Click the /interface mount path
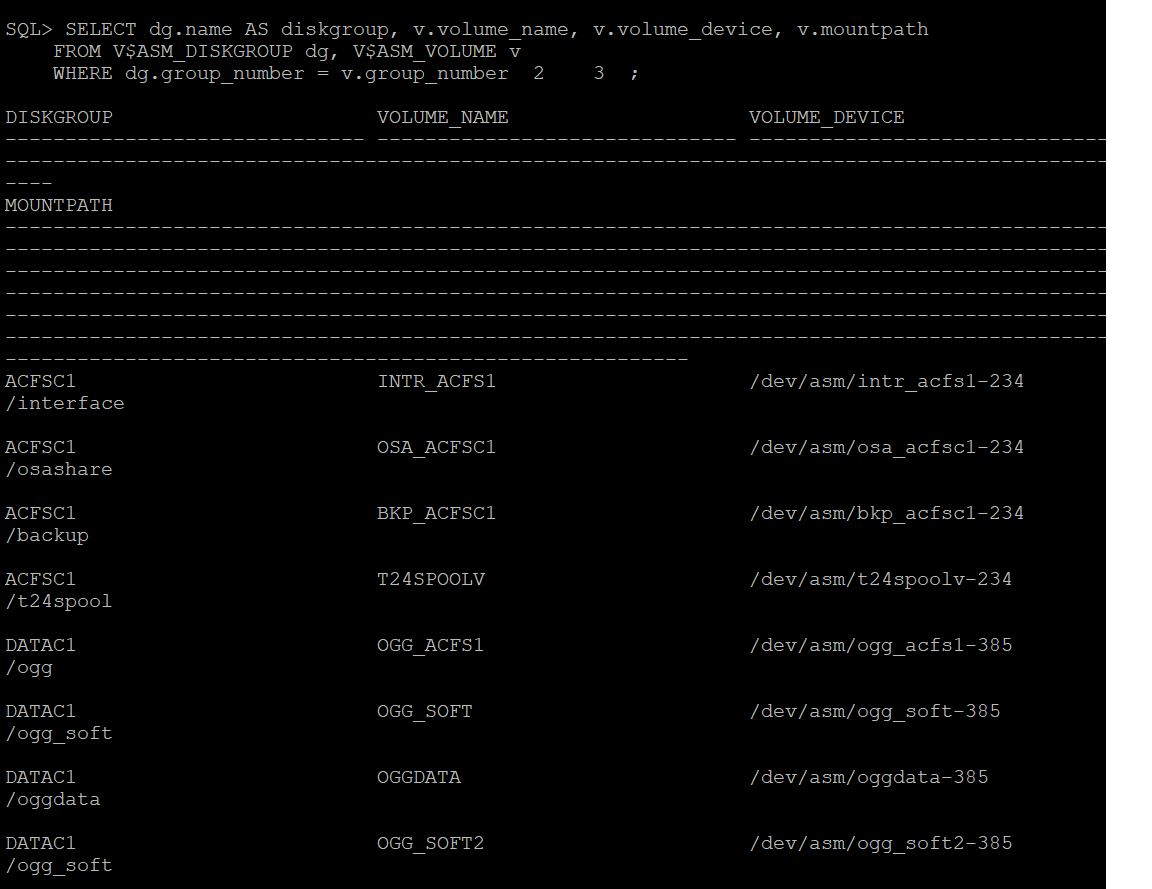1152x889 pixels. click(65, 403)
